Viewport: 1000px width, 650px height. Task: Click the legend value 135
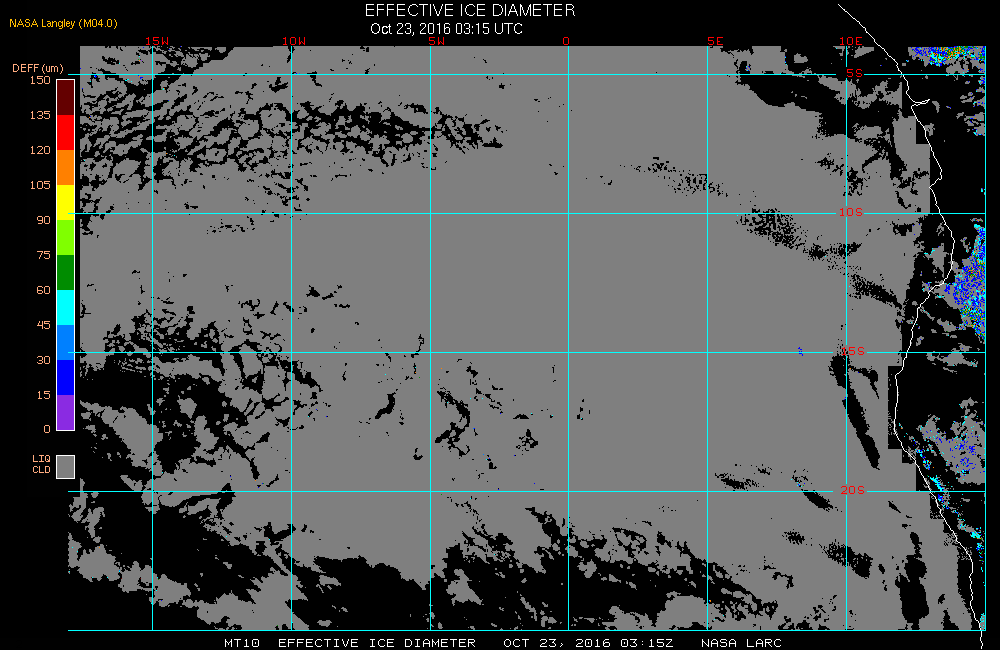40,115
